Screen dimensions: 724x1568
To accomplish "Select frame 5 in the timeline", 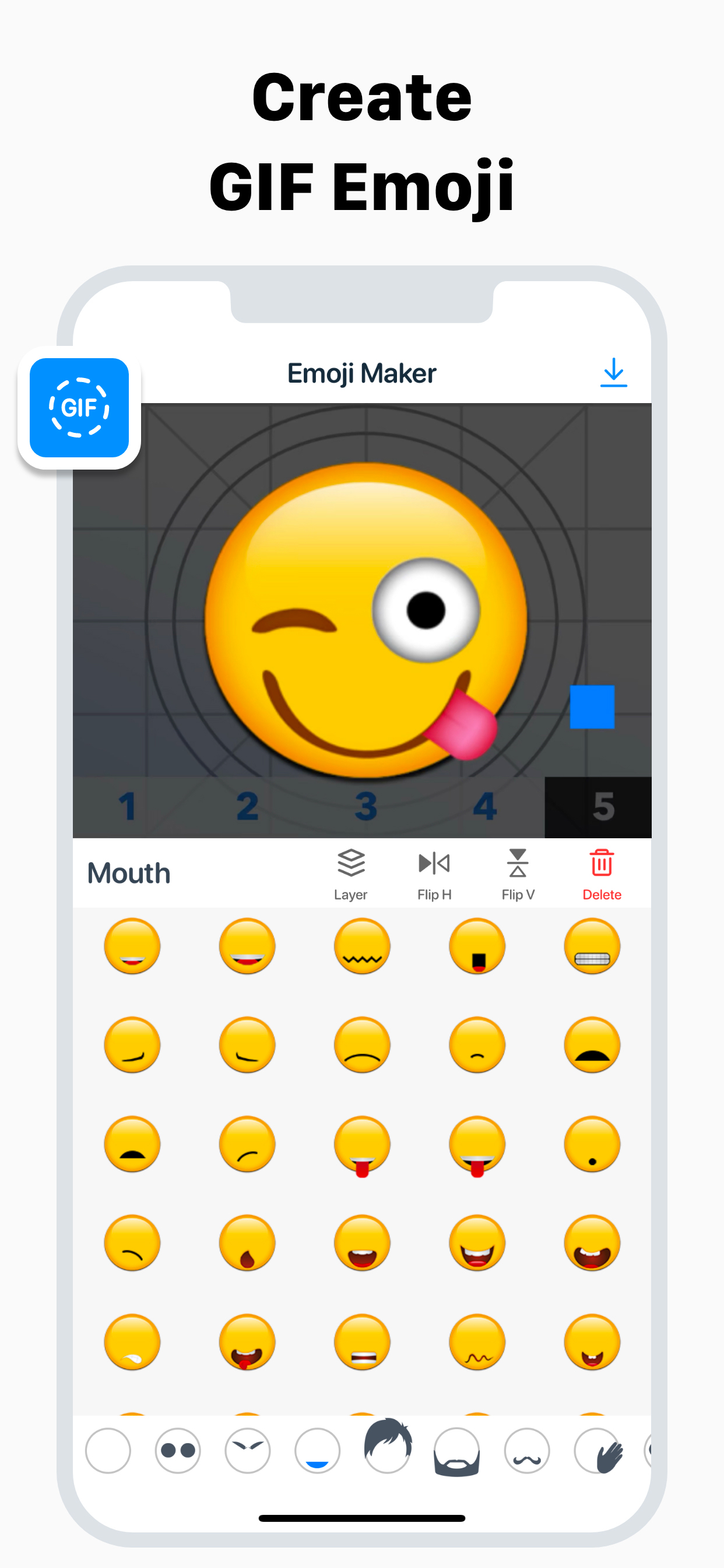I will point(598,807).
